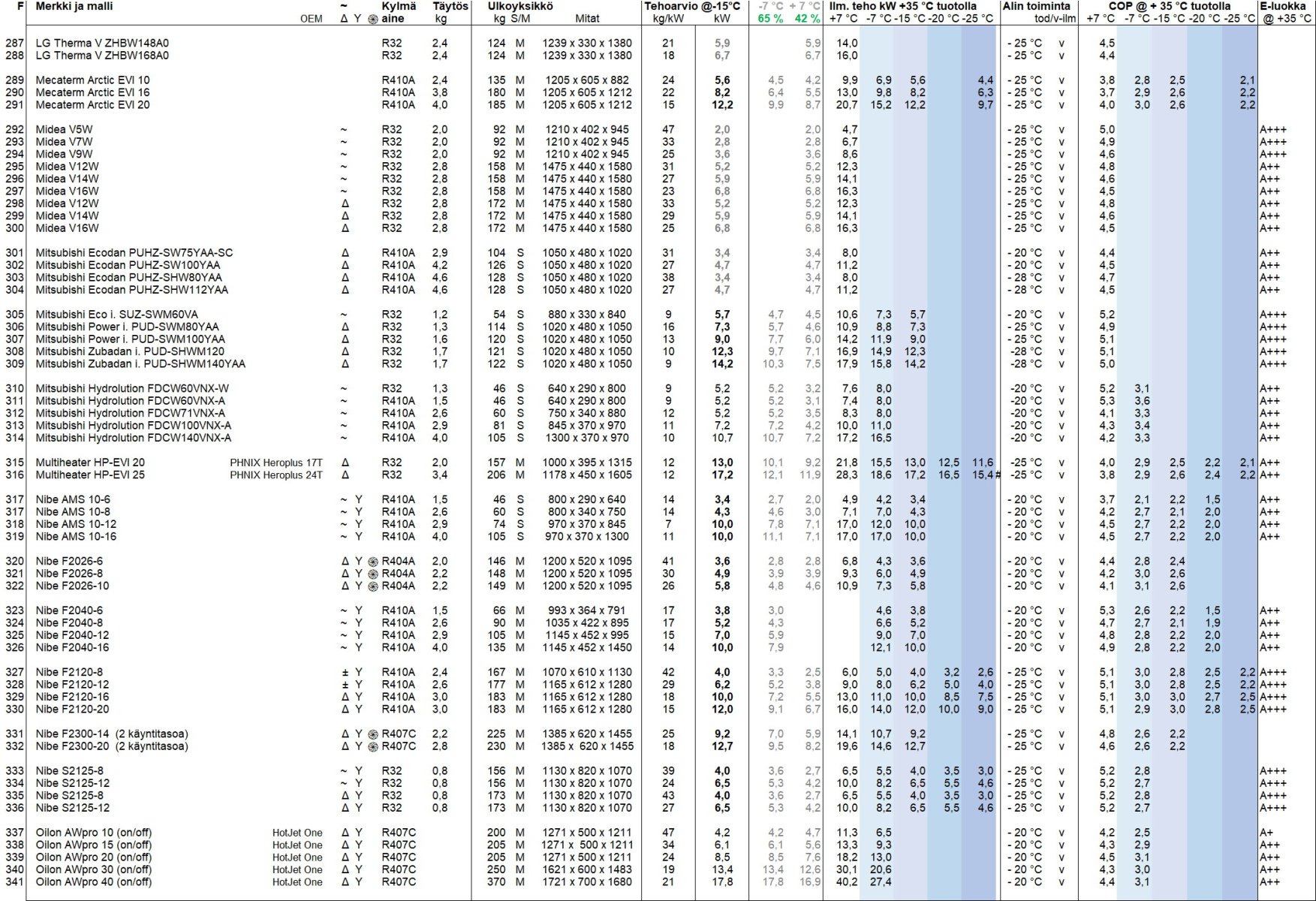
Task: Click the delta symbol in the Multiheater HP-EVI 20 row
Action: (x=345, y=463)
